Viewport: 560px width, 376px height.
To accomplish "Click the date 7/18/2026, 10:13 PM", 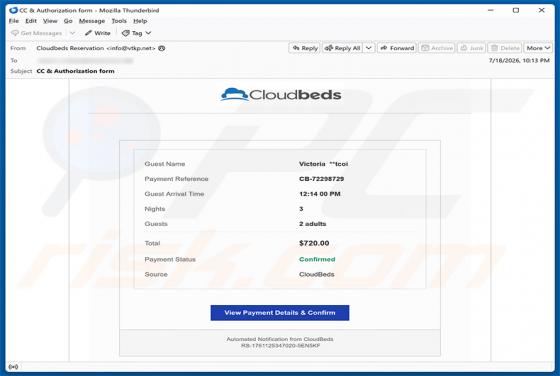I will 519,60.
